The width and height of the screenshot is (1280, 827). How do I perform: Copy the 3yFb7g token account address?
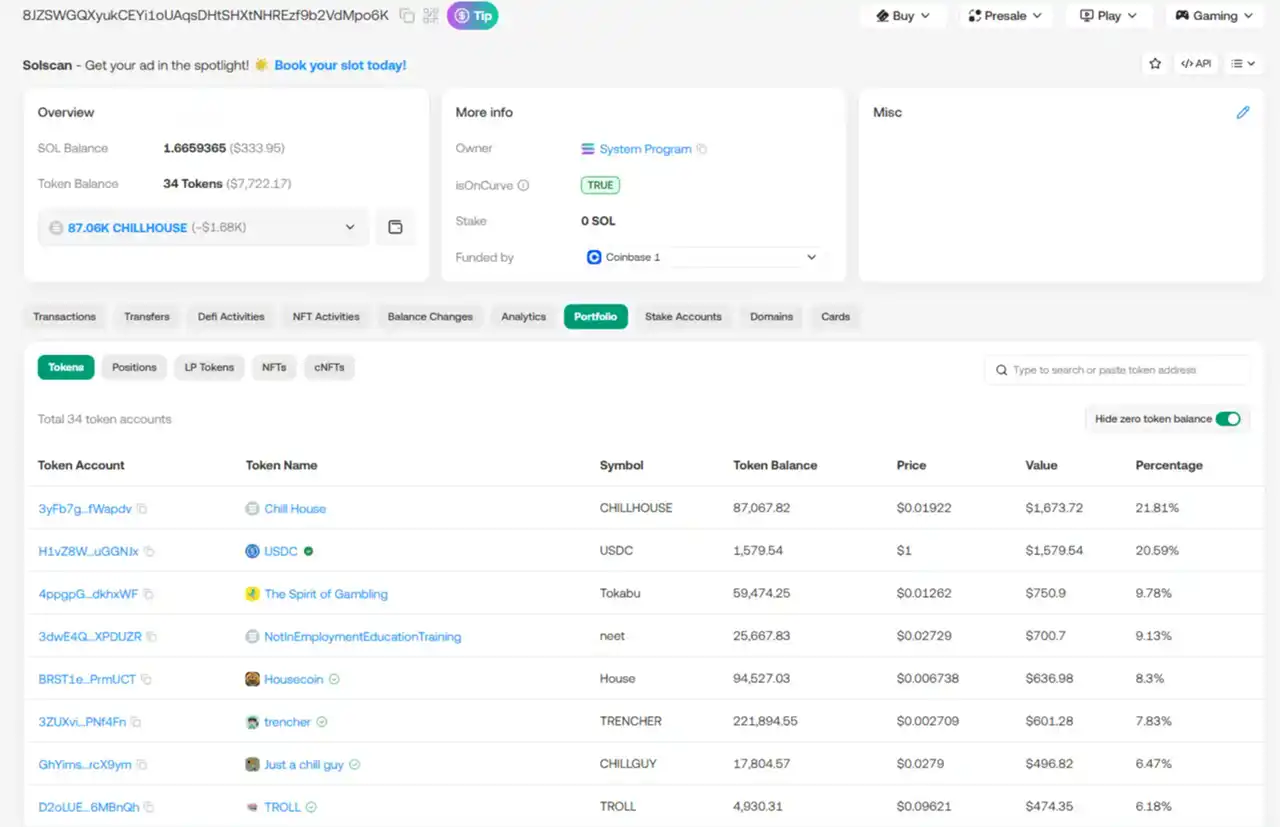click(x=143, y=508)
